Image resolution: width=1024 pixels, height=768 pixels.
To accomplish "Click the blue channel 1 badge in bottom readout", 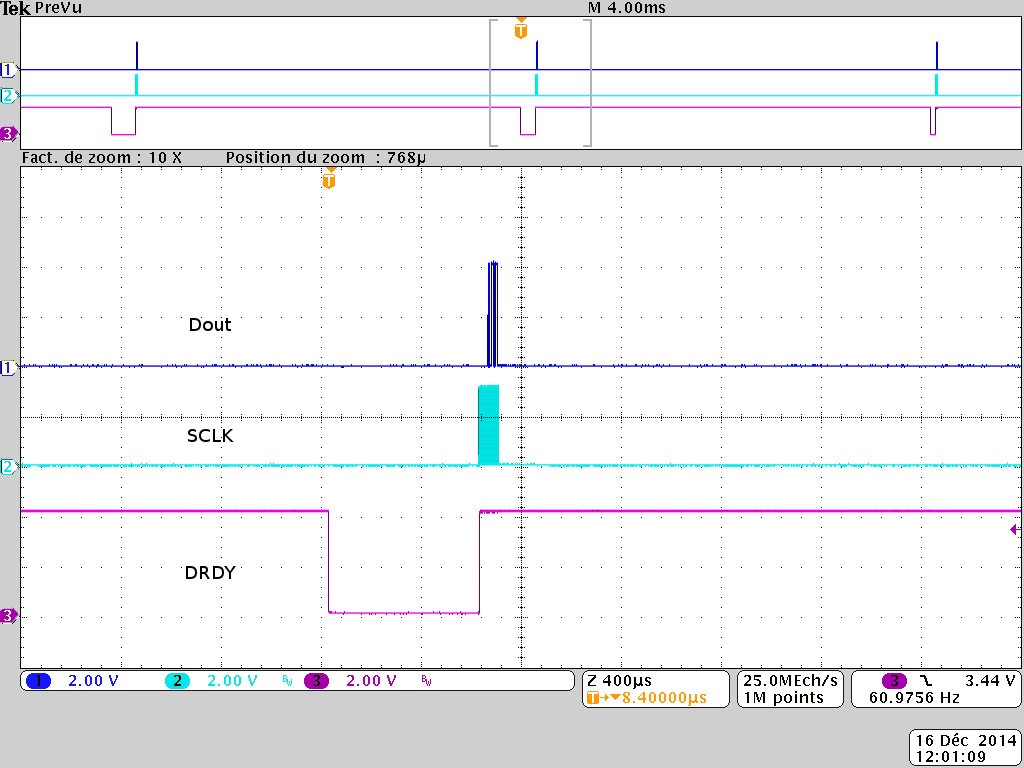I will tap(39, 681).
